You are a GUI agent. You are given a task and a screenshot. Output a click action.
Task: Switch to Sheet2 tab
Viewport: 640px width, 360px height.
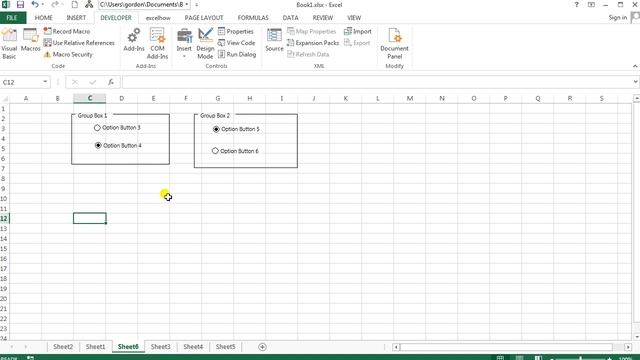coord(63,347)
